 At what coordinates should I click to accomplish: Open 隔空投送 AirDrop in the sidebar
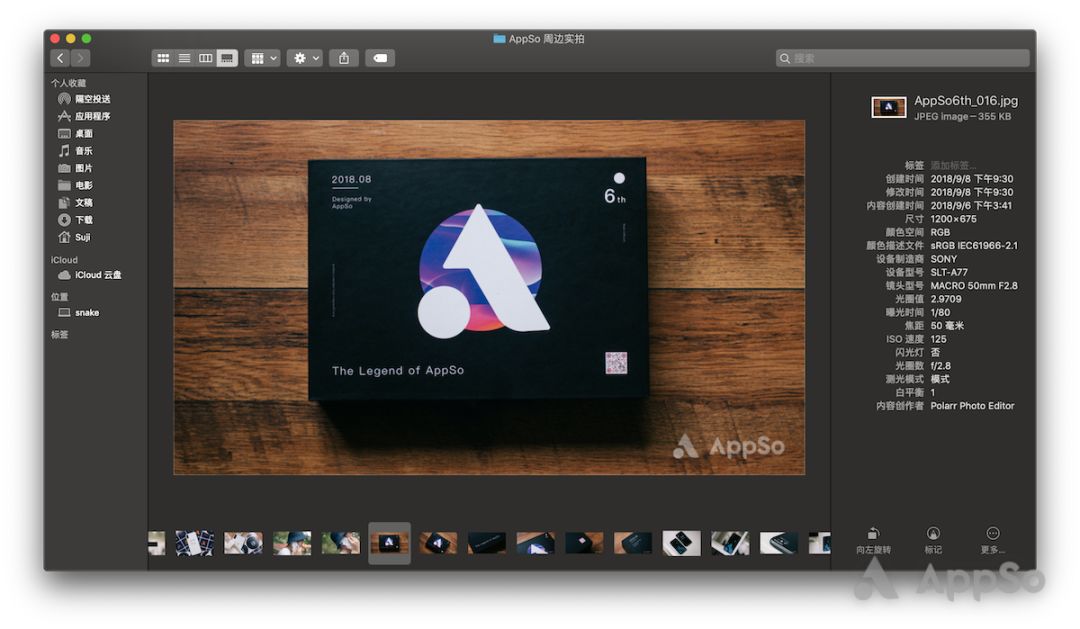(92, 99)
